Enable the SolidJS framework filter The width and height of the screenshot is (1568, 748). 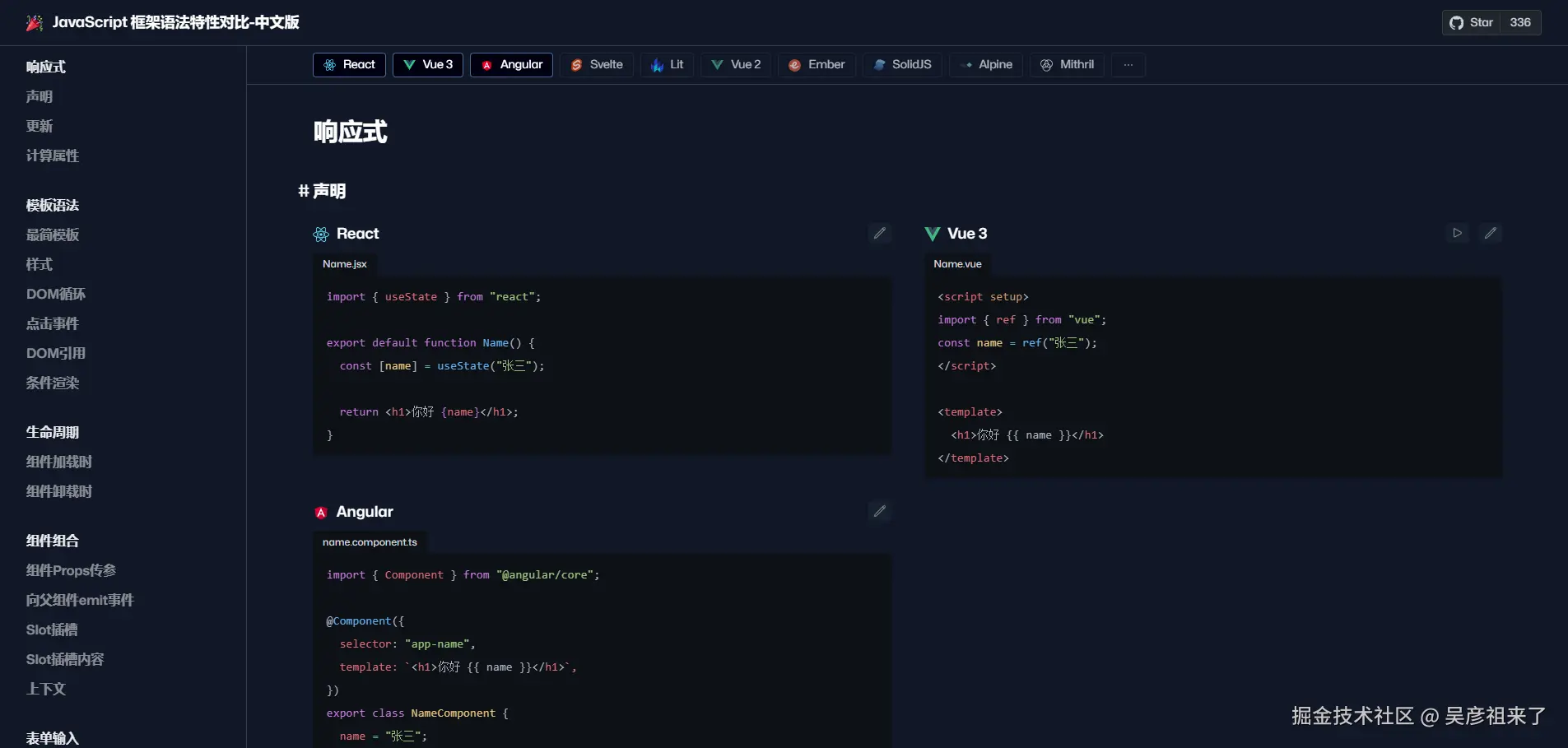[x=902, y=65]
